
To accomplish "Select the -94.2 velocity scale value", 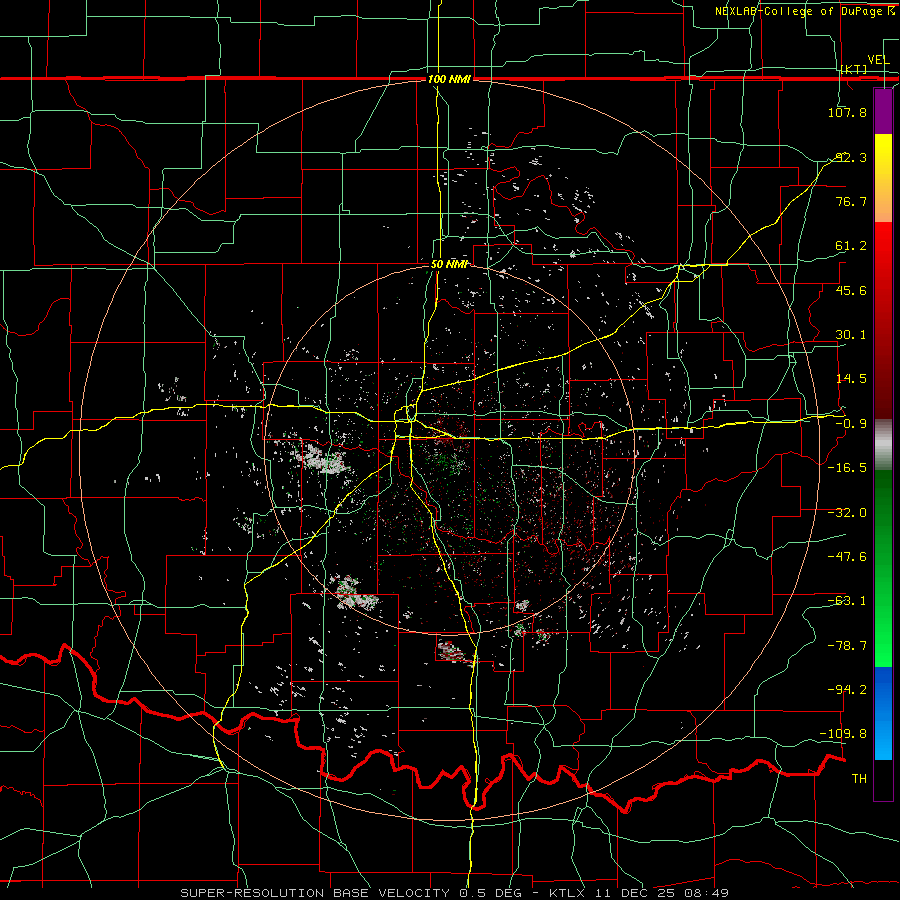I will pos(847,689).
